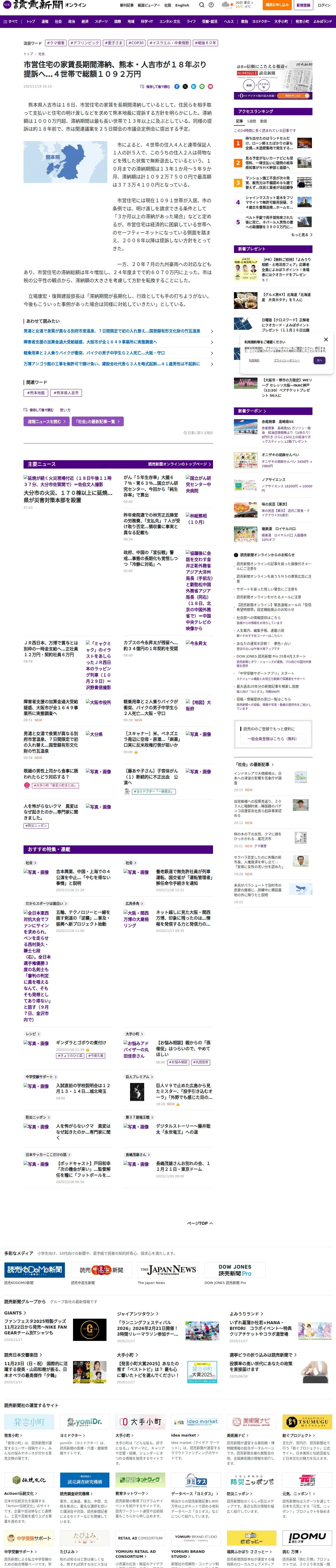Select スポーツ in the top navigation bar

[x=101, y=21]
